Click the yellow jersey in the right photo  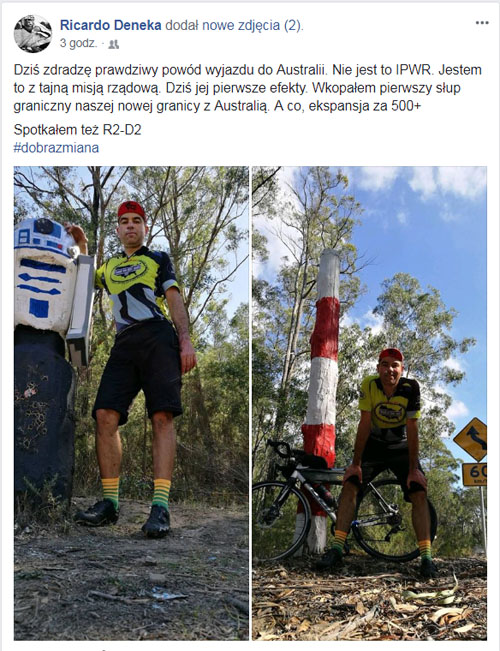pos(389,406)
